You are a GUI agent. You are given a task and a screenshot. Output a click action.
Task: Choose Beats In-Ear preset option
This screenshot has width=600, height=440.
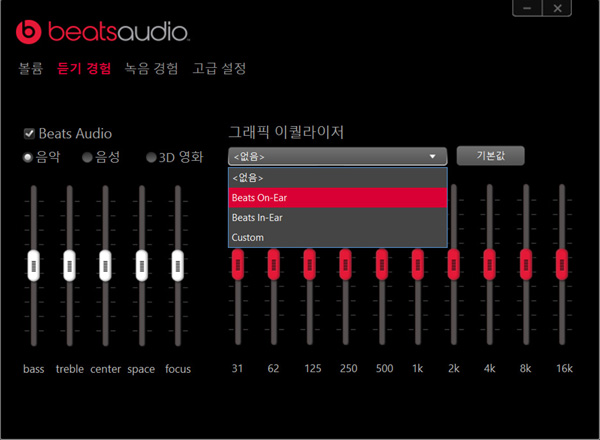pyautogui.click(x=338, y=218)
